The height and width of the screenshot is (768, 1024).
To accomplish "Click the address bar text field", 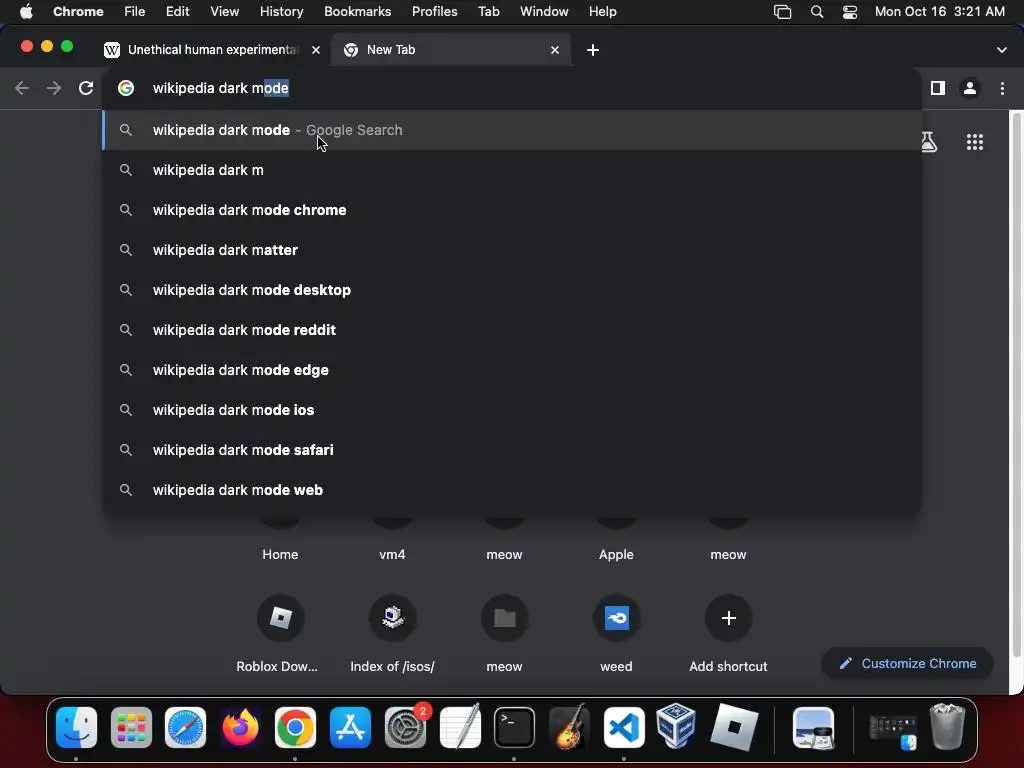I will tap(512, 88).
